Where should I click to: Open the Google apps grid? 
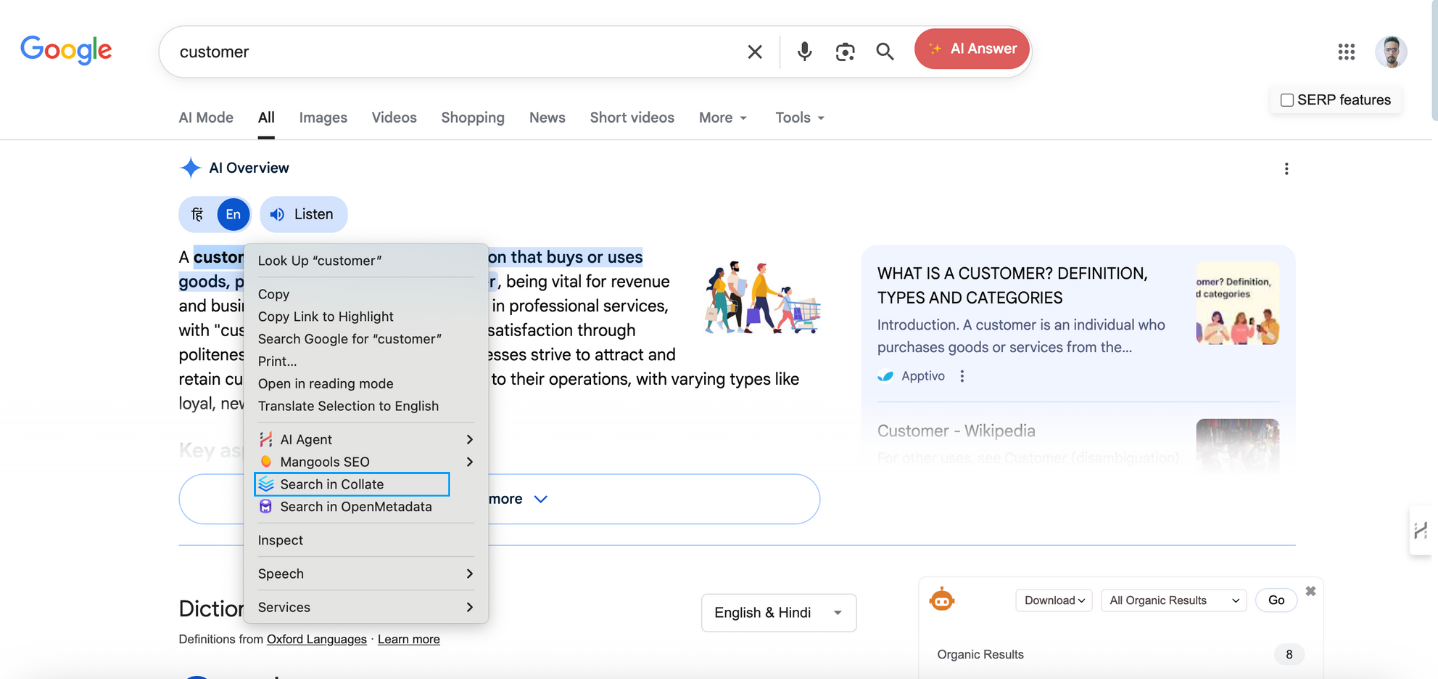tap(1347, 52)
